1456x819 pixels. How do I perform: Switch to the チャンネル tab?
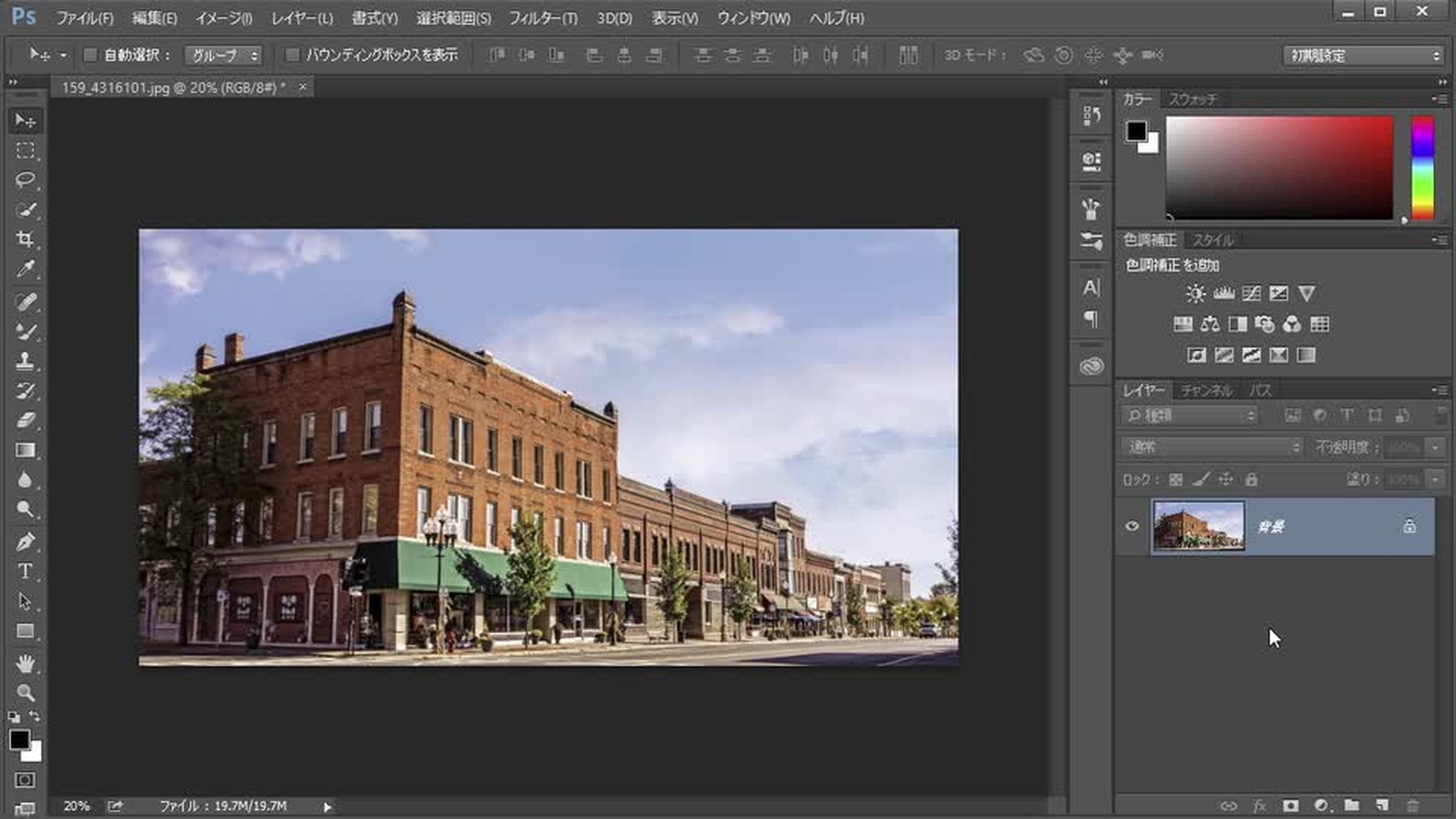click(x=1206, y=391)
